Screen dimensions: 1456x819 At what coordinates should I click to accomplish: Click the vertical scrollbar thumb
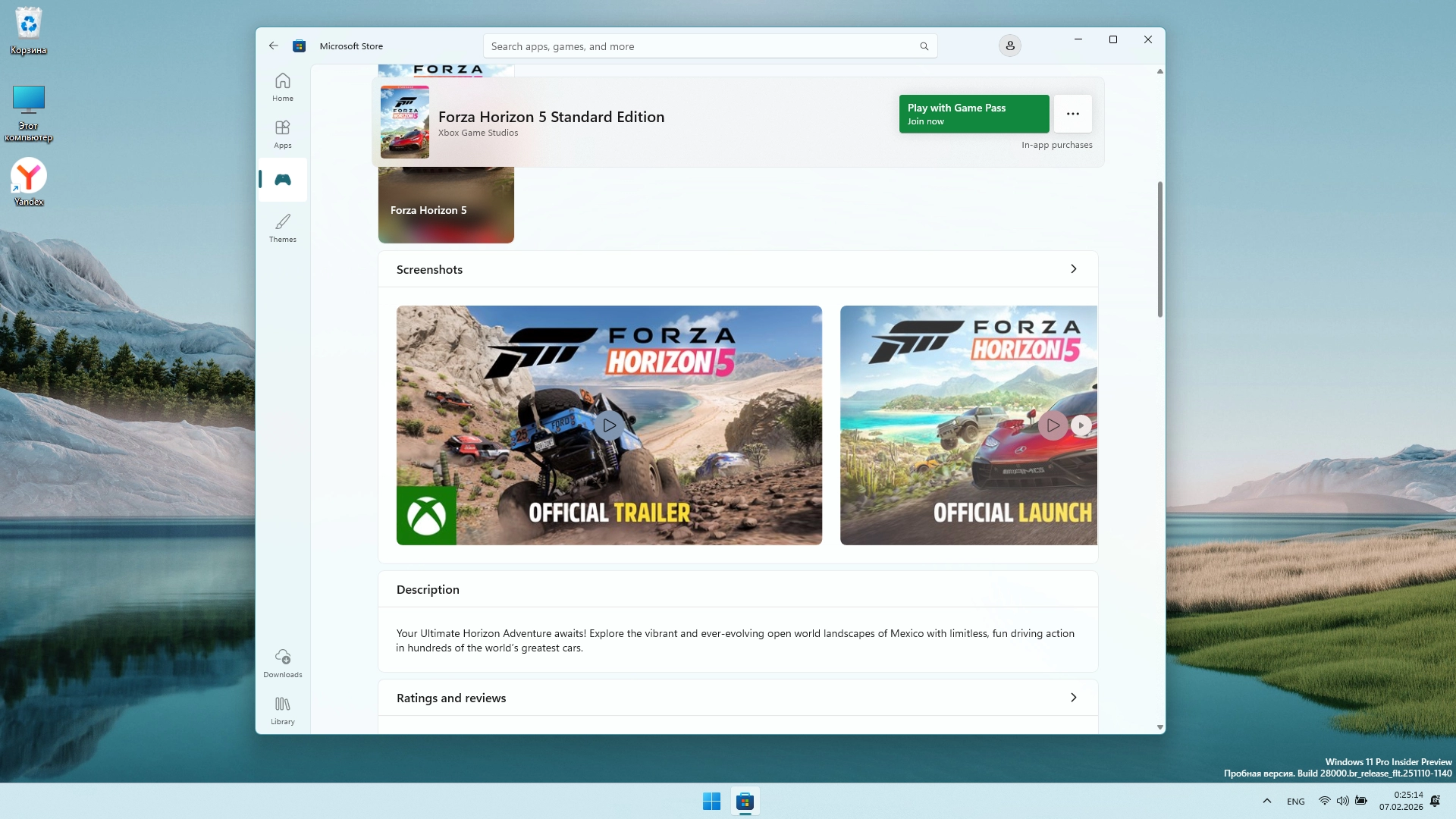click(1159, 249)
